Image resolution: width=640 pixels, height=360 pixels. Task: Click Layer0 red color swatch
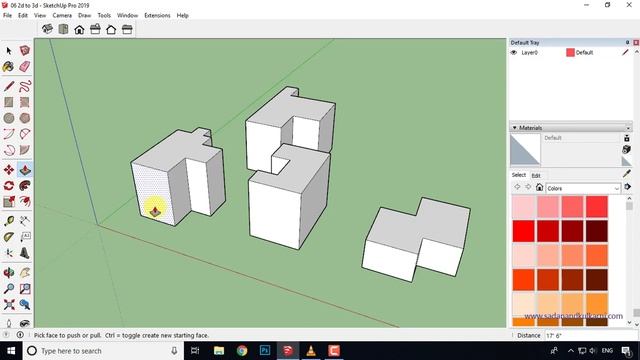coord(570,53)
